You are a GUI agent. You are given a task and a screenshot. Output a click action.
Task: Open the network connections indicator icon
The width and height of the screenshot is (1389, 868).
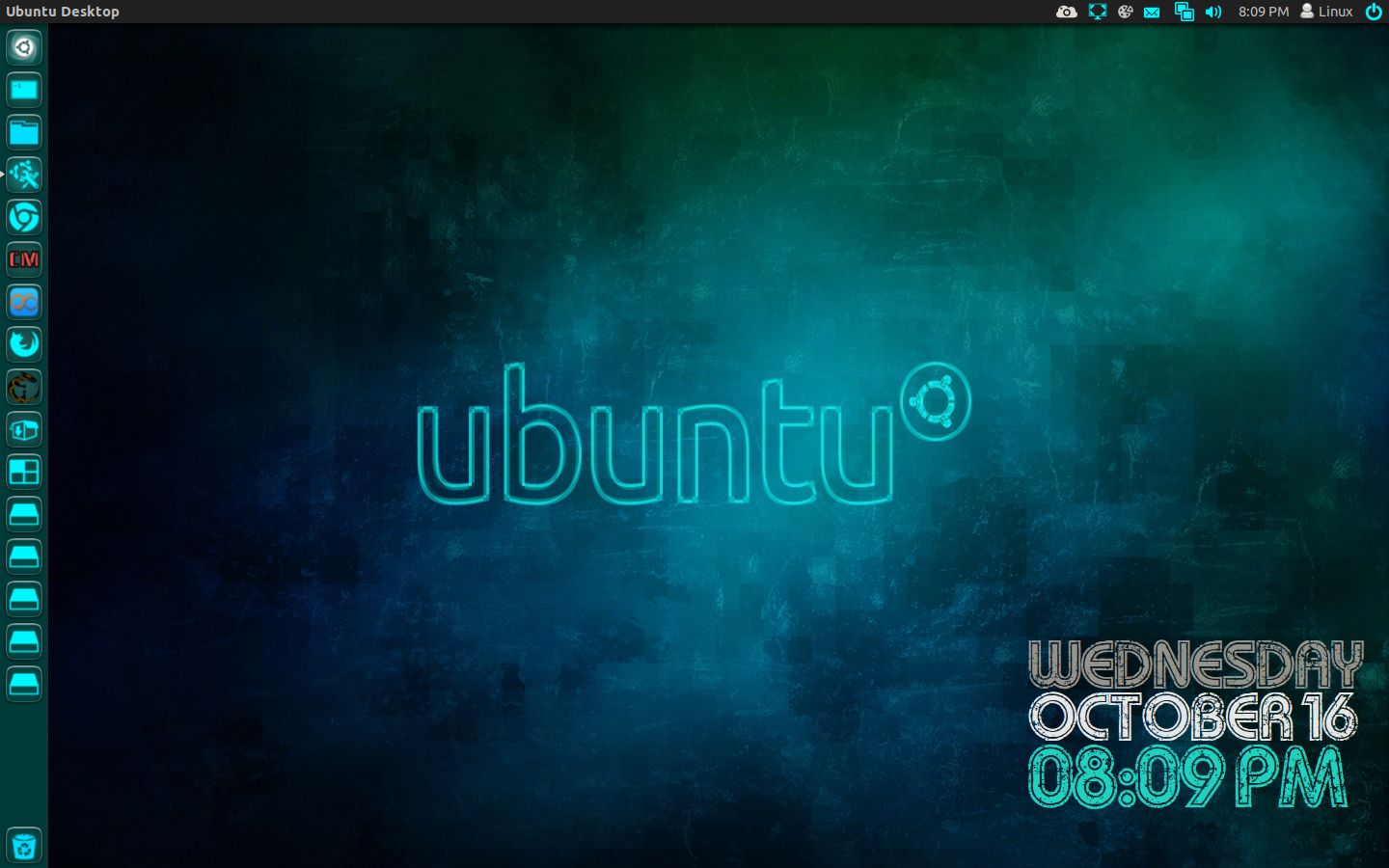(x=1184, y=12)
